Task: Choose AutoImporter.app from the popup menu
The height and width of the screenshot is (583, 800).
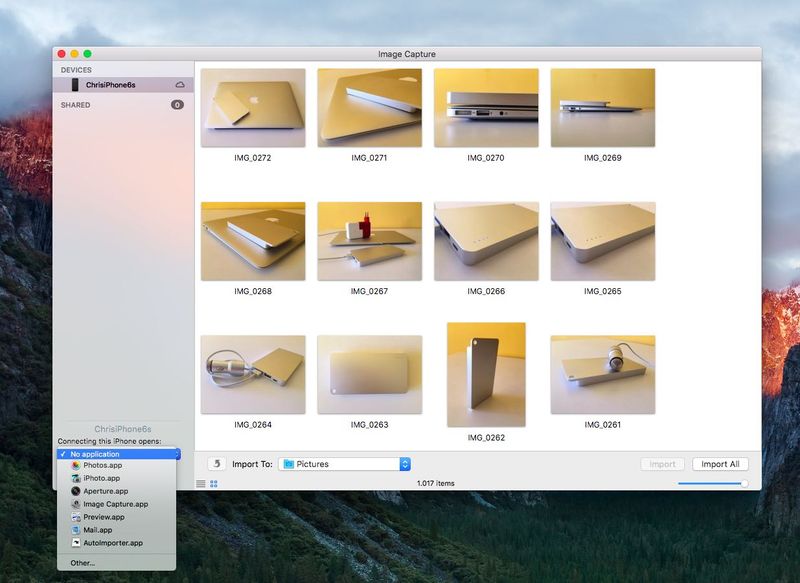Action: pos(116,543)
